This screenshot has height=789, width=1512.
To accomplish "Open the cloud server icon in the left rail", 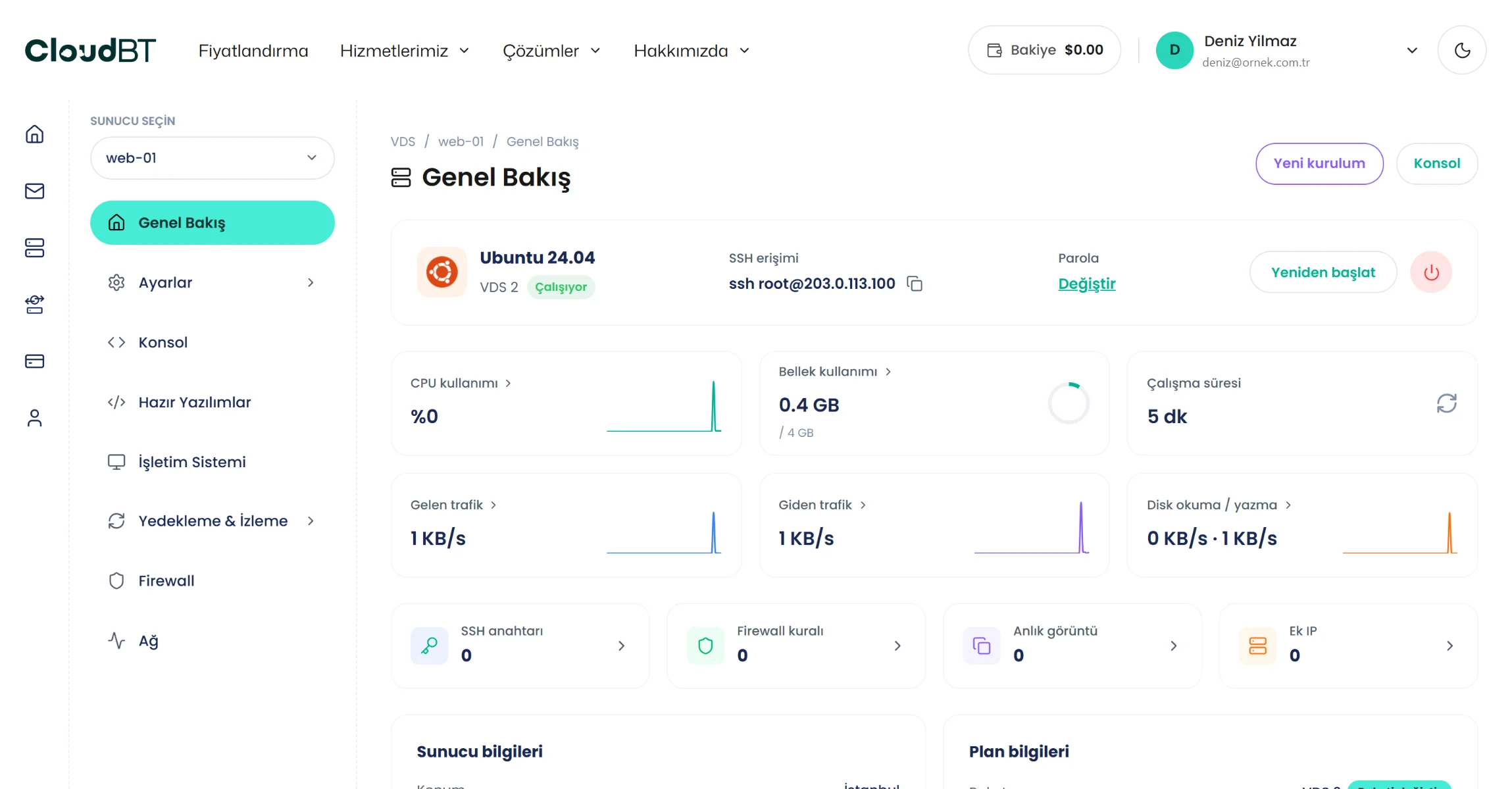I will (34, 305).
